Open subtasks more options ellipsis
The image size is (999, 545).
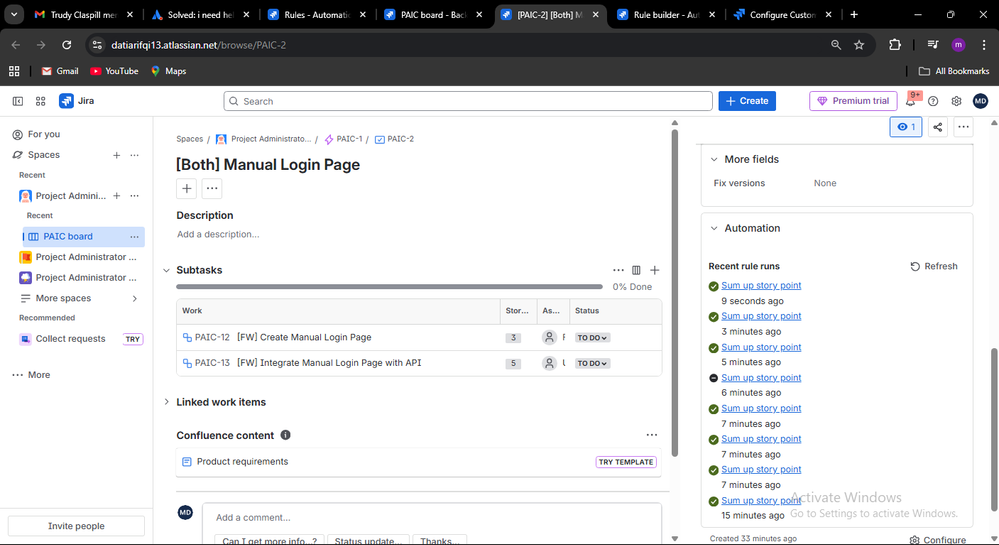[618, 270]
